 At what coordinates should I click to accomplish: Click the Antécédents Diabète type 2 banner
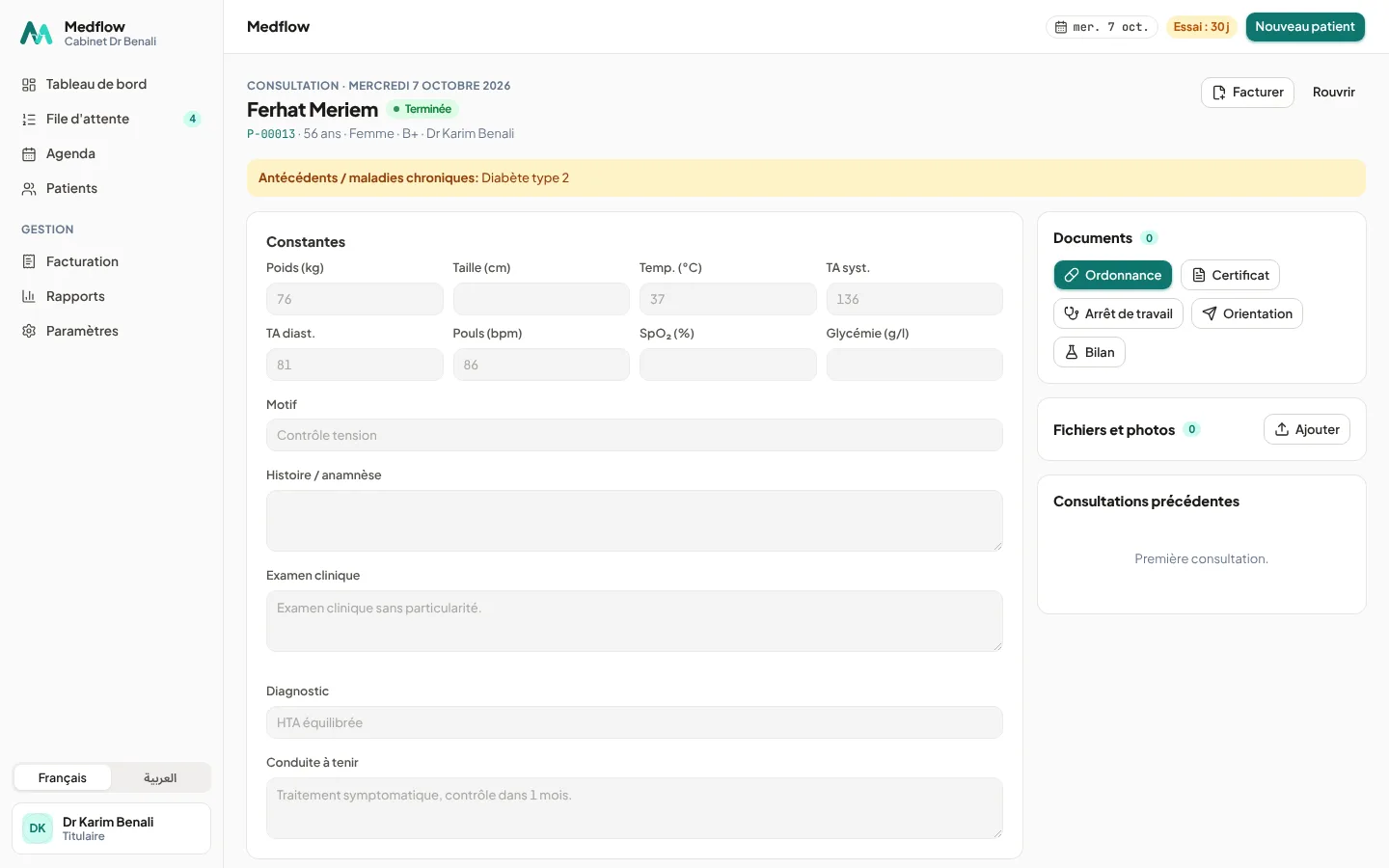point(805,177)
